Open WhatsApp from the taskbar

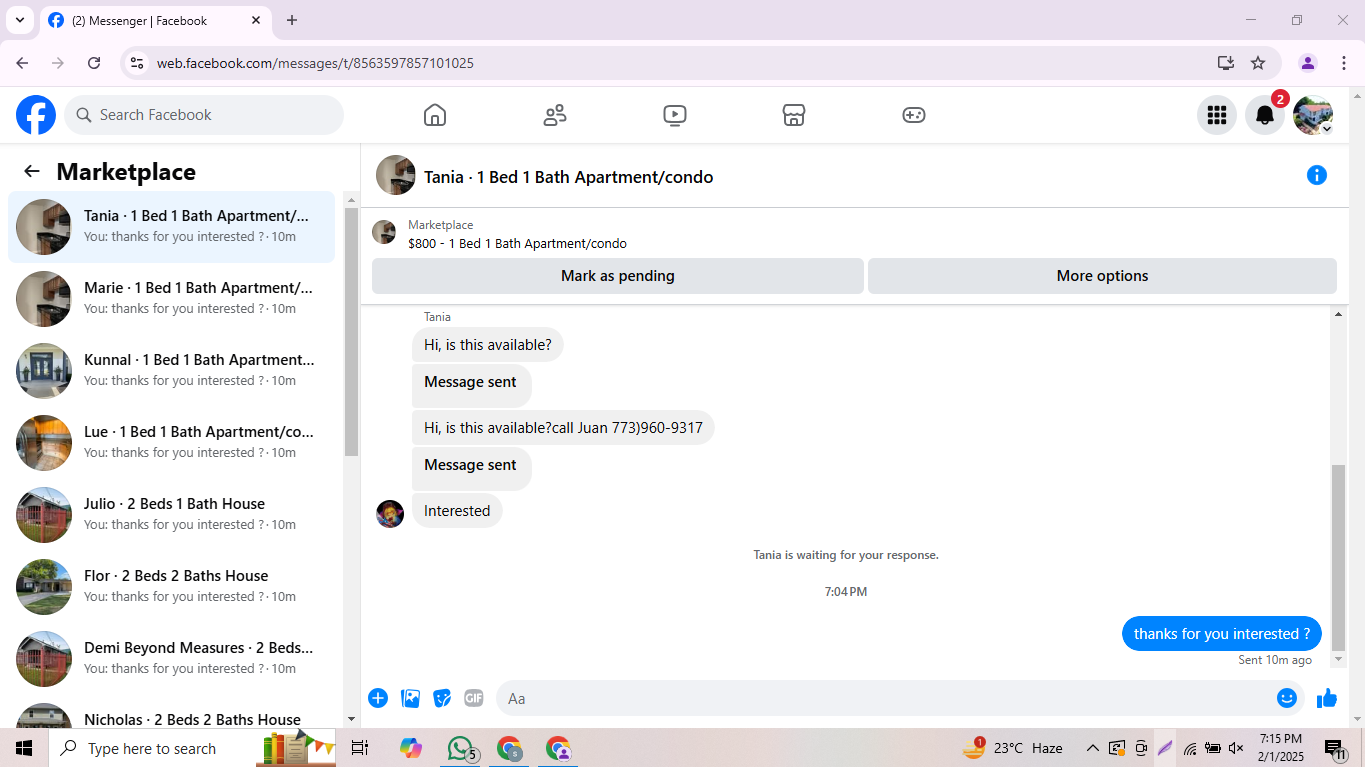(460, 748)
